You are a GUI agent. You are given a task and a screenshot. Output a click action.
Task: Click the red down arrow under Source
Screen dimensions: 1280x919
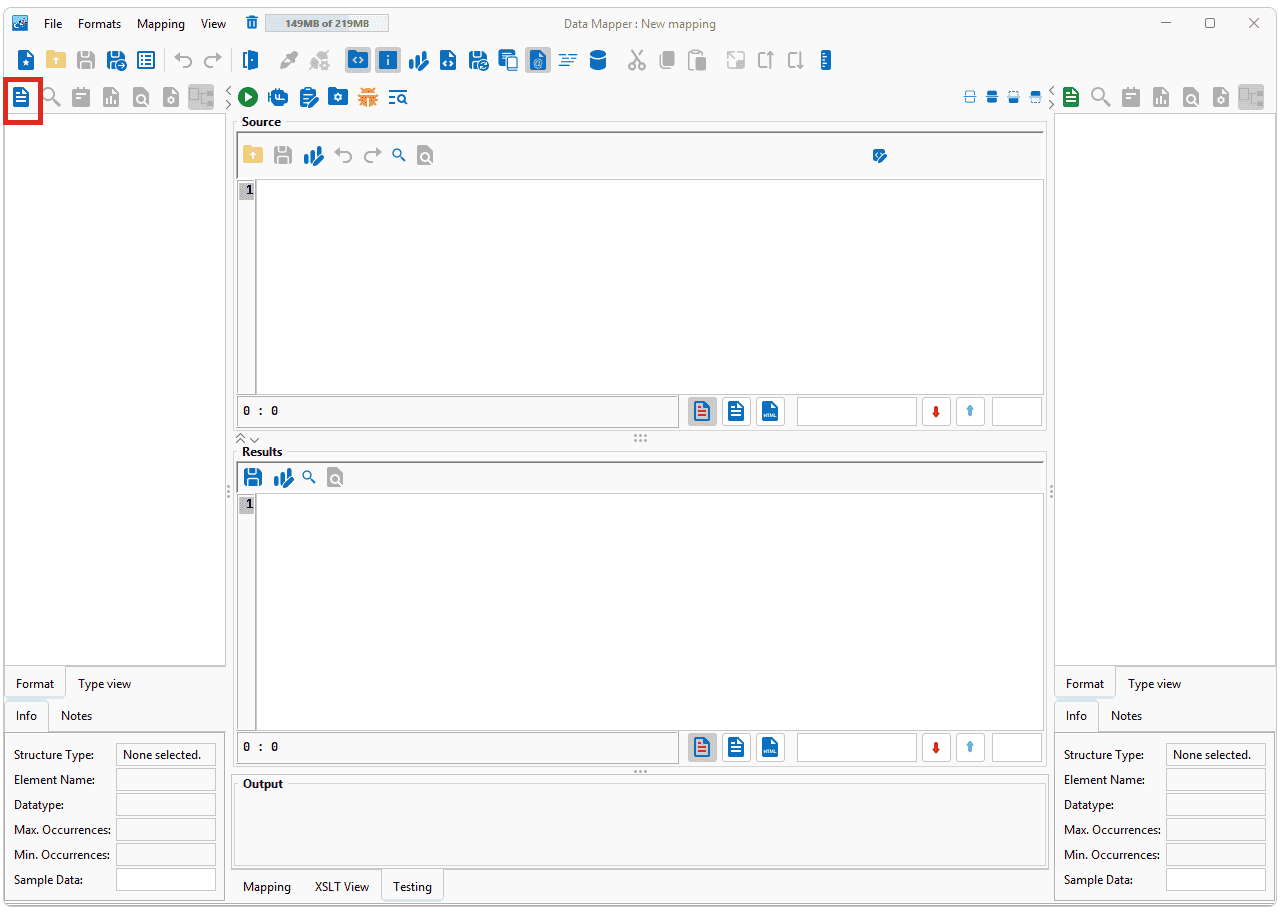click(937, 411)
